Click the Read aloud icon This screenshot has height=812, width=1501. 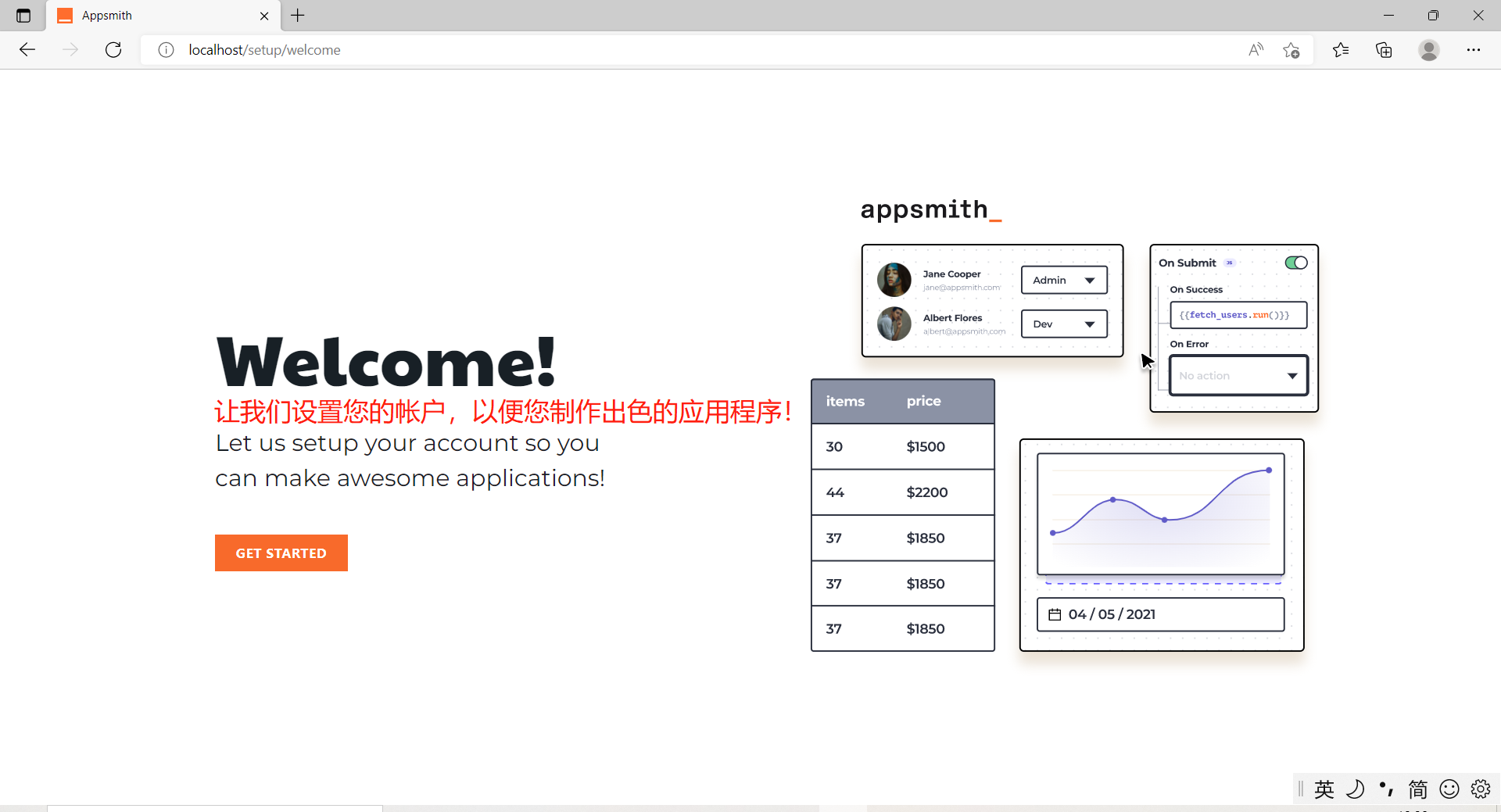1256,50
